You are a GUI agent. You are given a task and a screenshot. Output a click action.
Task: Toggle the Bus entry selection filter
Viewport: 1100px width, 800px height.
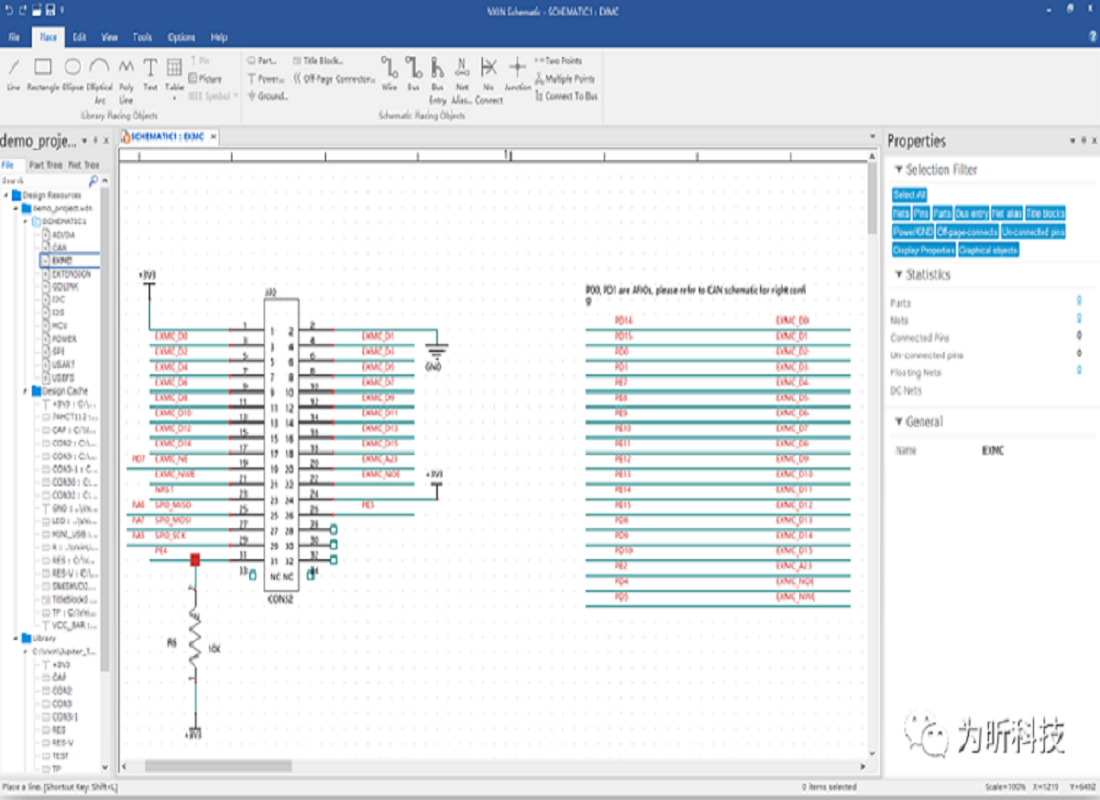(971, 214)
